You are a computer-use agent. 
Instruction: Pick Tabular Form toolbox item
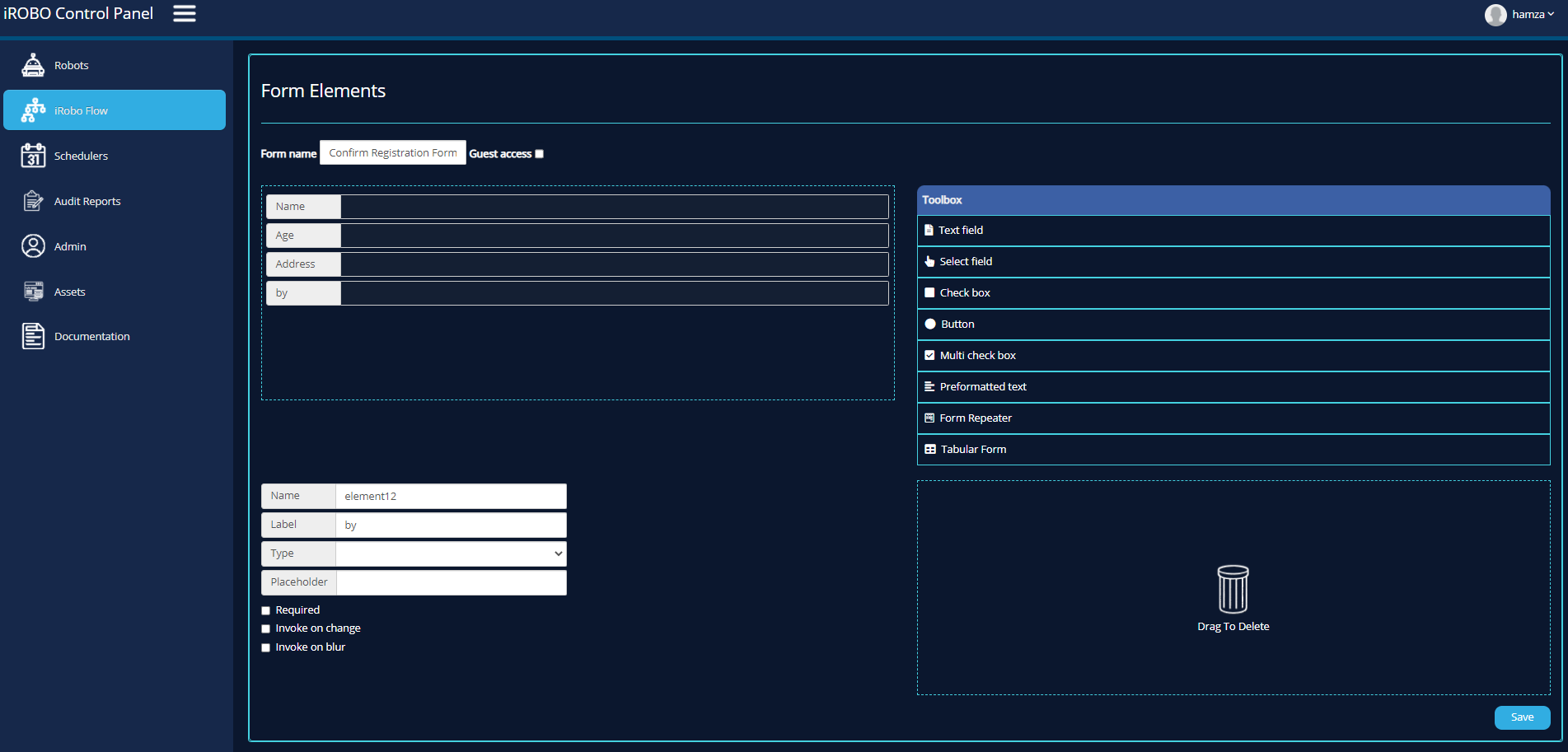pos(973,450)
